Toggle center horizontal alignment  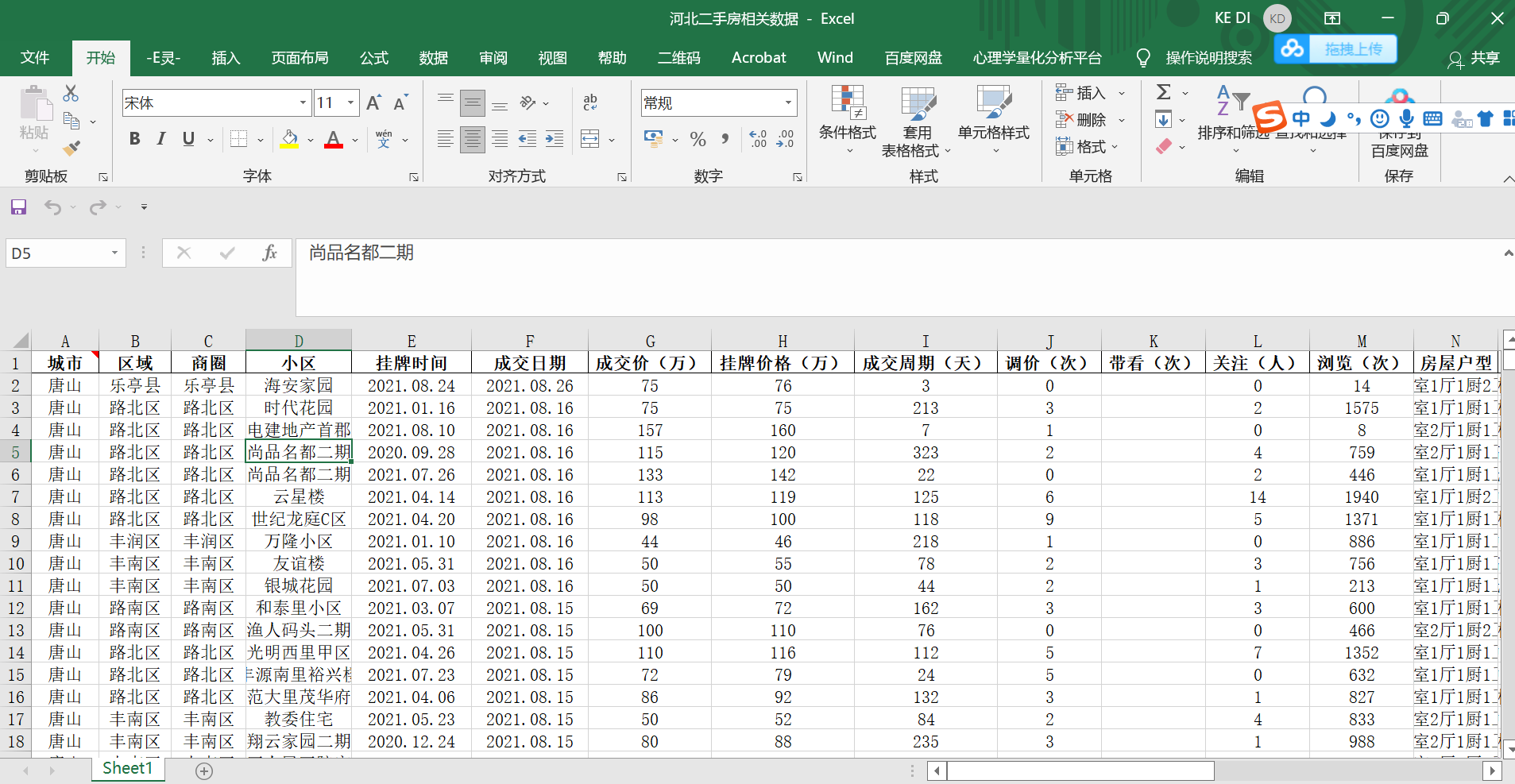pyautogui.click(x=473, y=140)
